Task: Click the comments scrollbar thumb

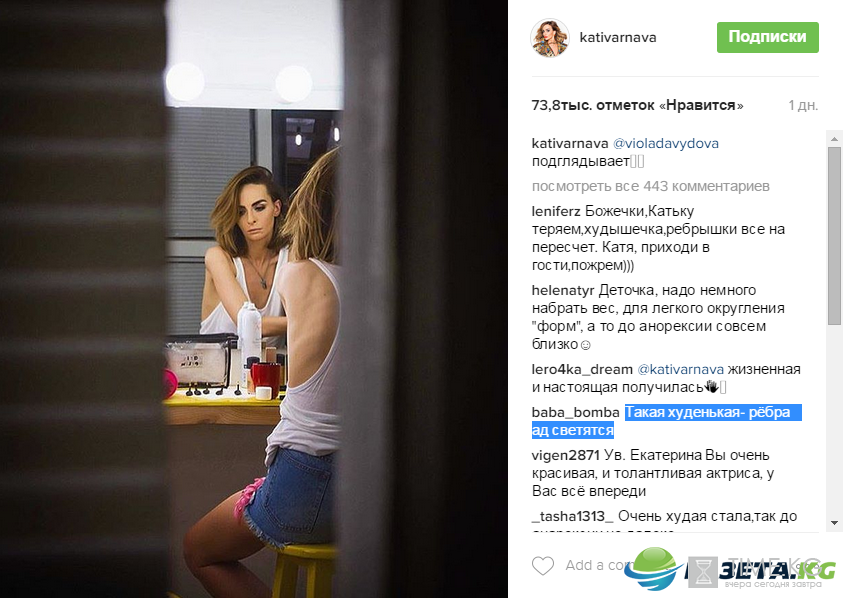Action: click(834, 236)
